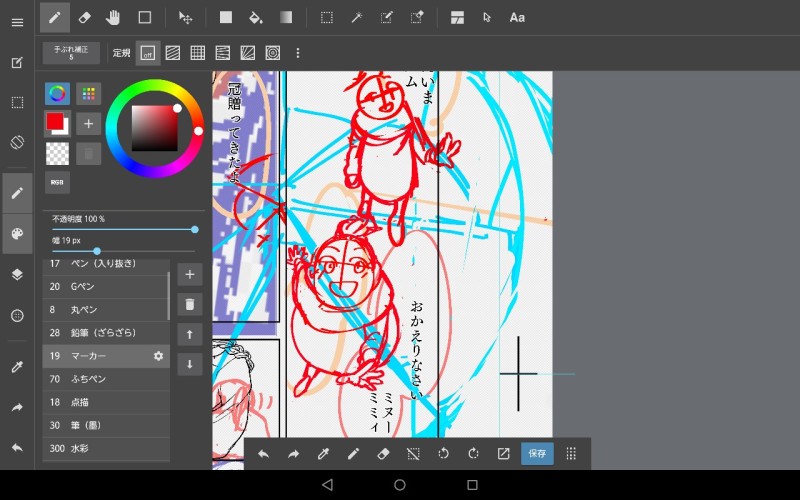This screenshot has width=800, height=500.
Task: Select the 鉛筆（ざらざら） brush
Action: [x=106, y=333]
